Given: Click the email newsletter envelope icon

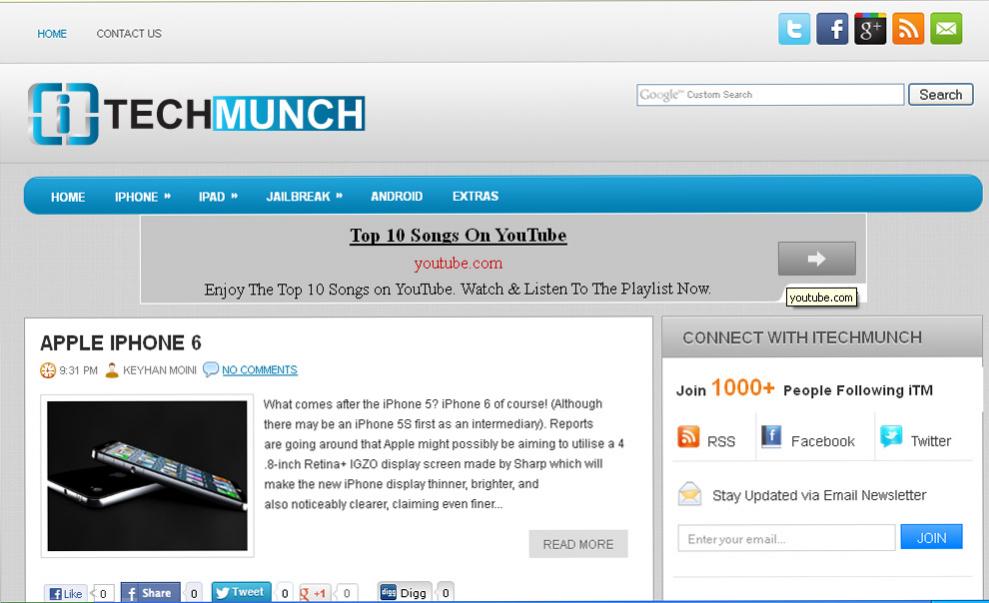Looking at the screenshot, I should pyautogui.click(x=689, y=494).
